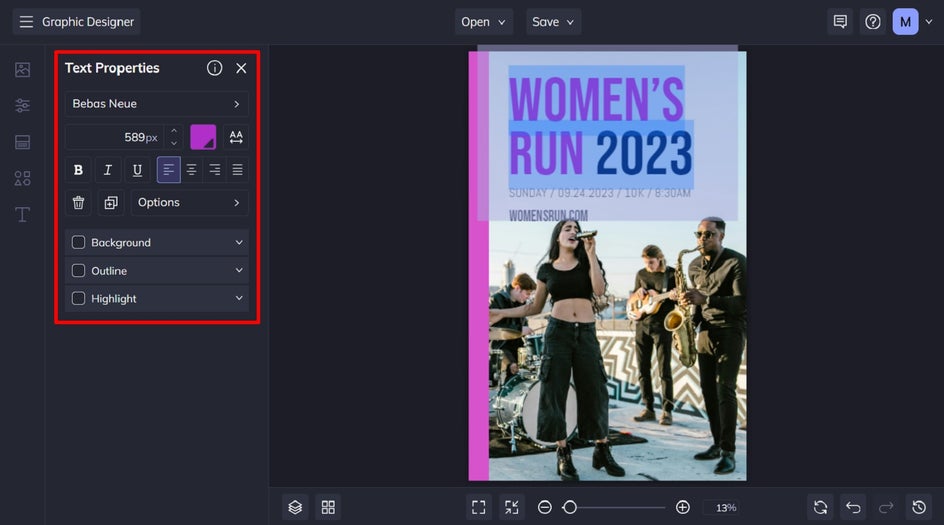
Task: Duplicate the text layer
Action: click(x=111, y=202)
